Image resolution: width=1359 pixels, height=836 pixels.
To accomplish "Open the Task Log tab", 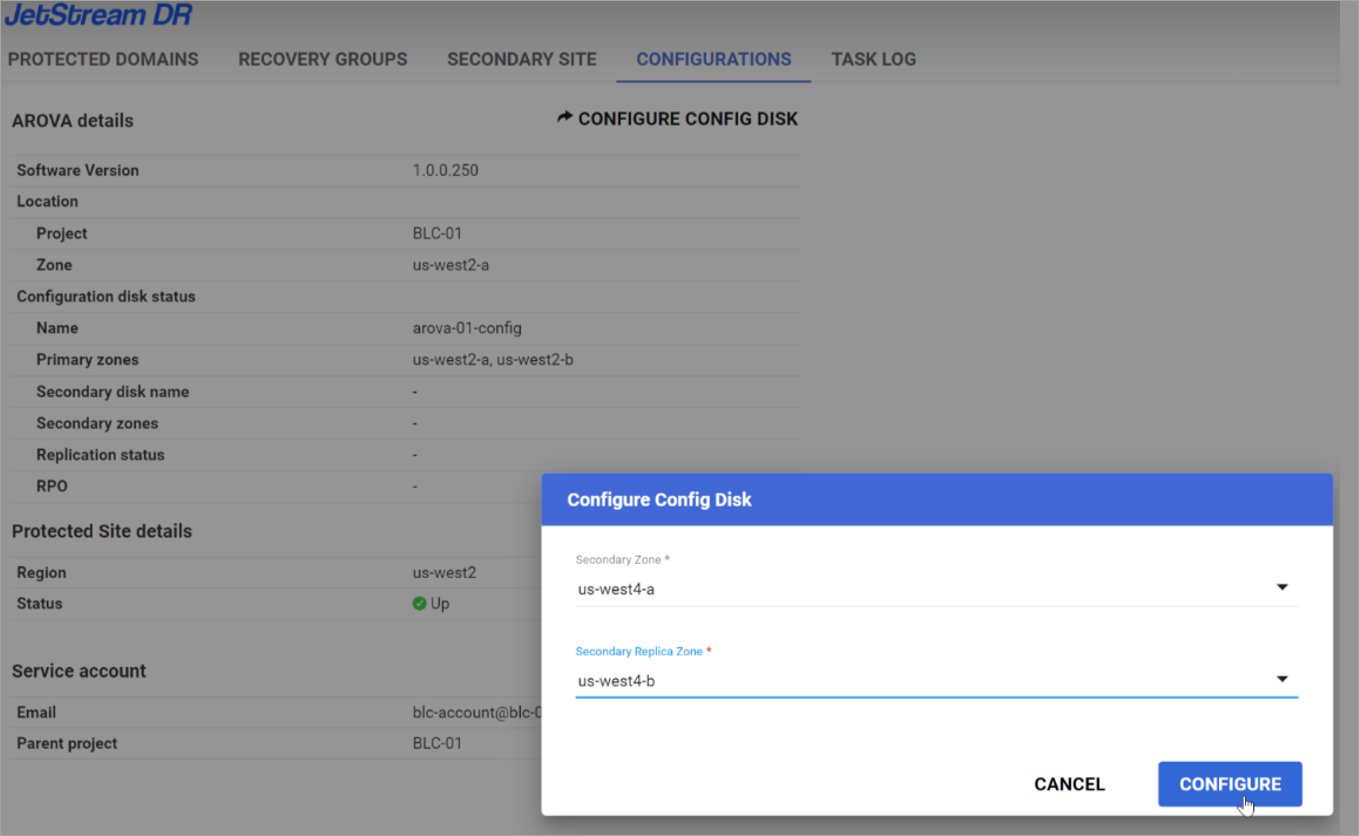I will (x=874, y=59).
